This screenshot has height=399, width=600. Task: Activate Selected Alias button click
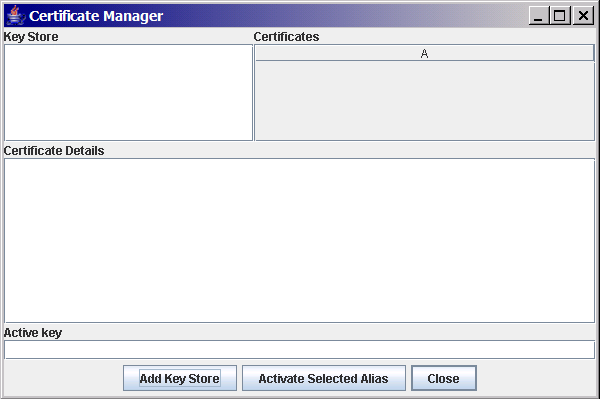point(324,378)
